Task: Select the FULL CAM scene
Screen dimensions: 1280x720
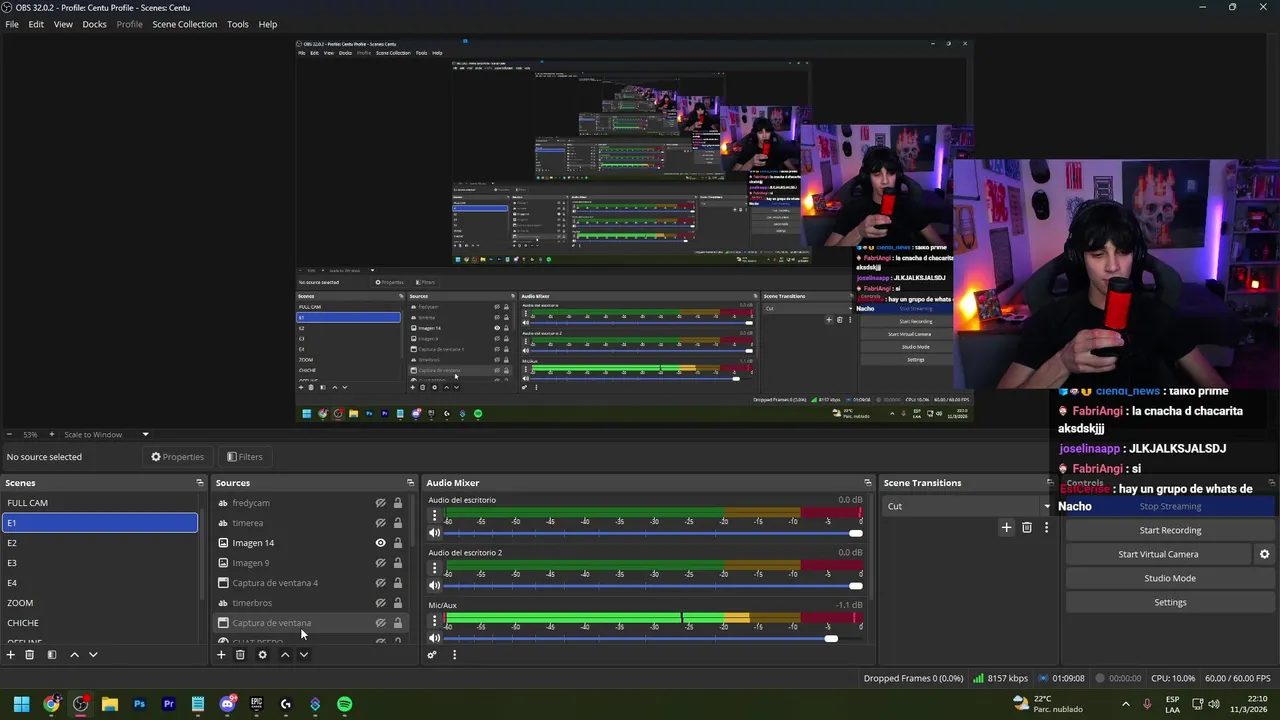Action: (x=100, y=503)
